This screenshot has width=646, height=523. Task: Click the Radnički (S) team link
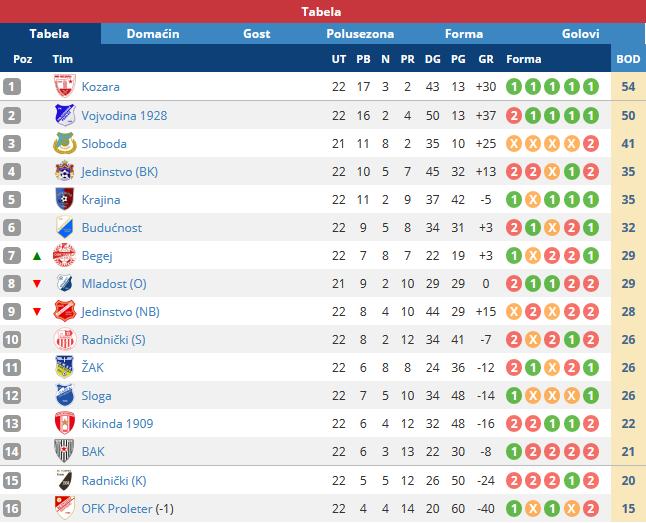(114, 339)
